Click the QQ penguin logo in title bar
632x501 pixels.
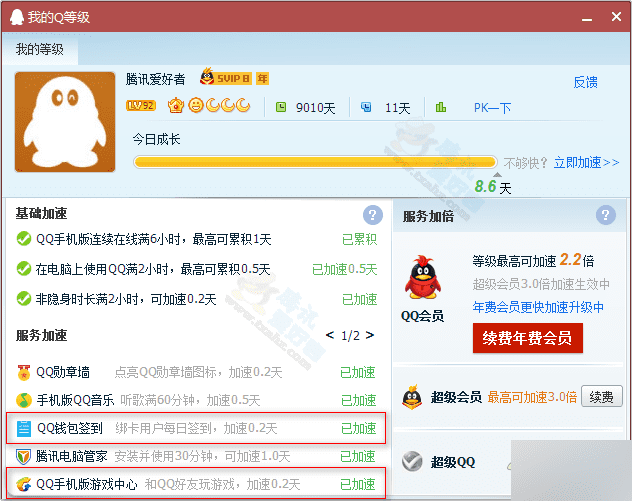[17, 17]
